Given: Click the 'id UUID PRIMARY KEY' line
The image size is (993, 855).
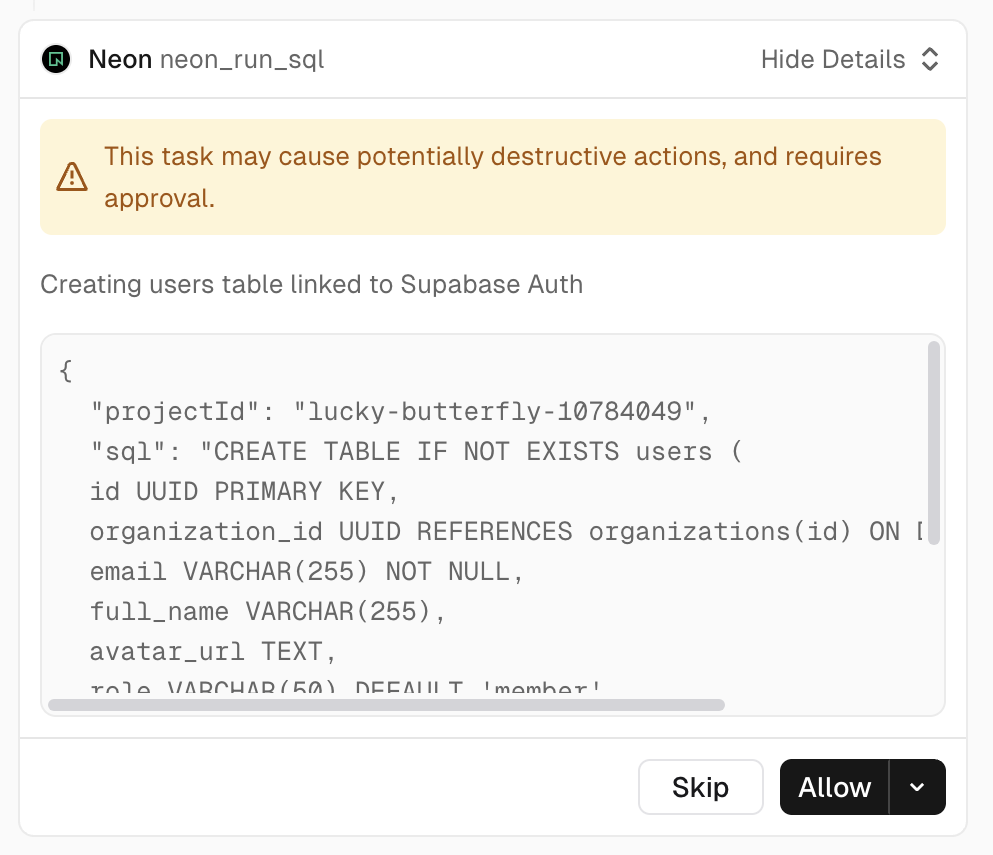Looking at the screenshot, I should (x=244, y=491).
